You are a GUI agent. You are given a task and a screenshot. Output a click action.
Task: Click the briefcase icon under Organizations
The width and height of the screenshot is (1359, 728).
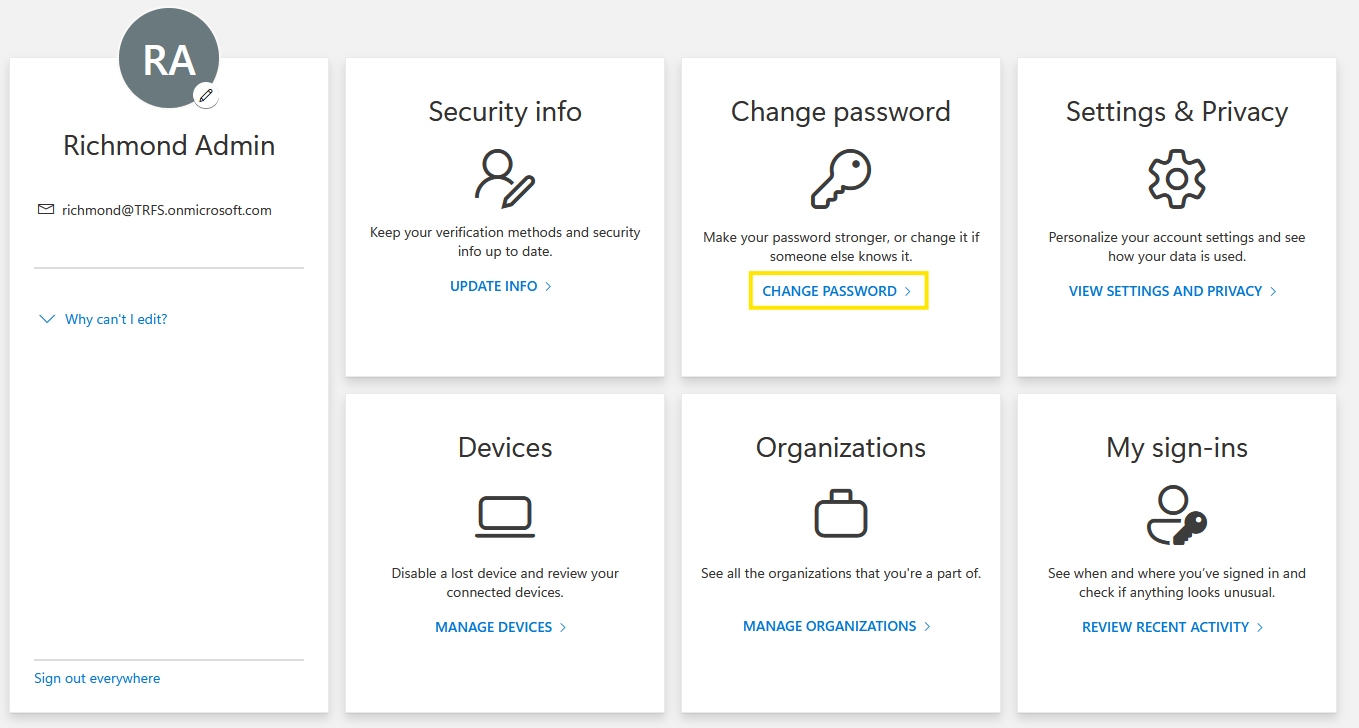840,514
